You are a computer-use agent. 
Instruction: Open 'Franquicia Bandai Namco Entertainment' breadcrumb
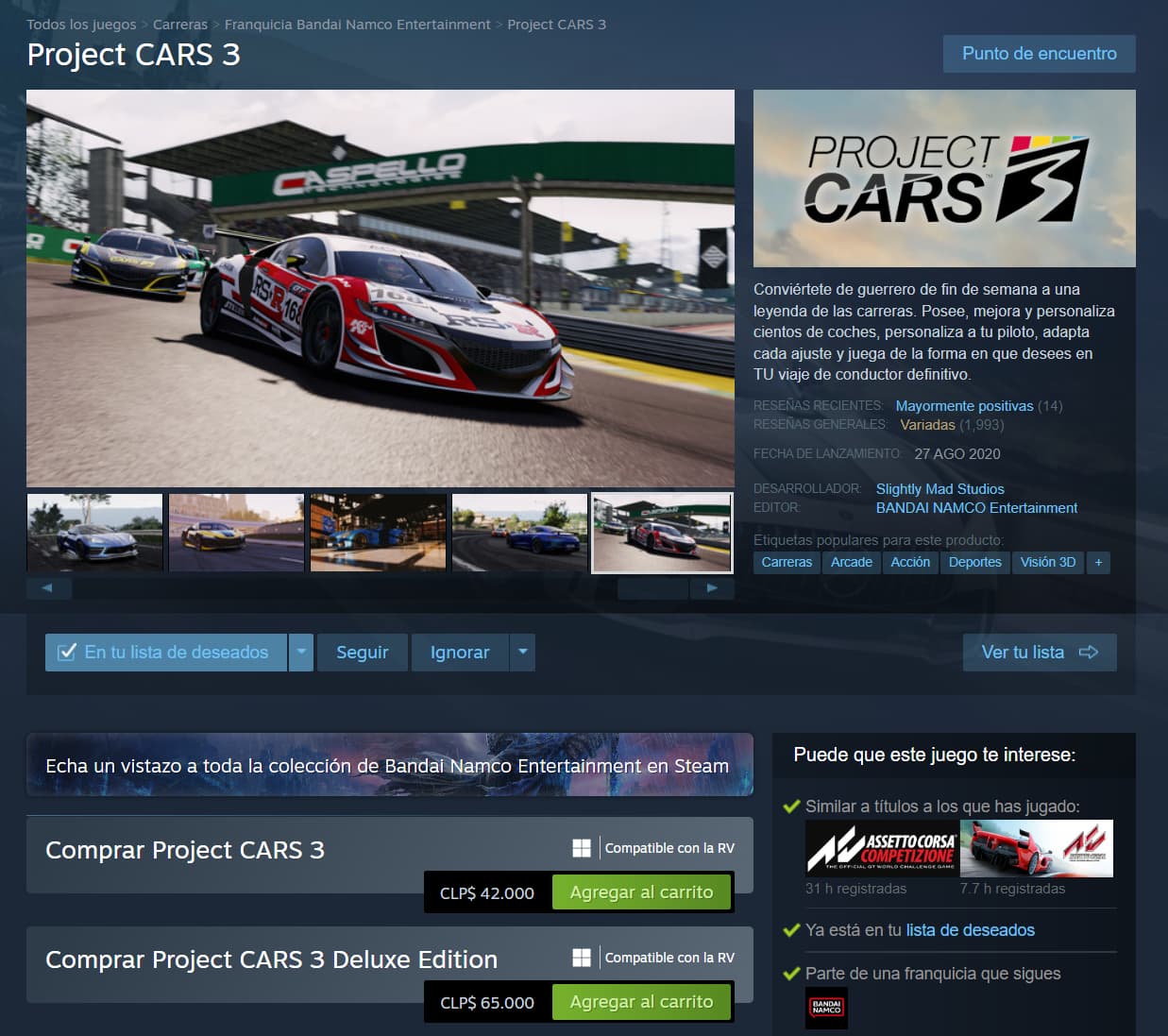(x=358, y=25)
